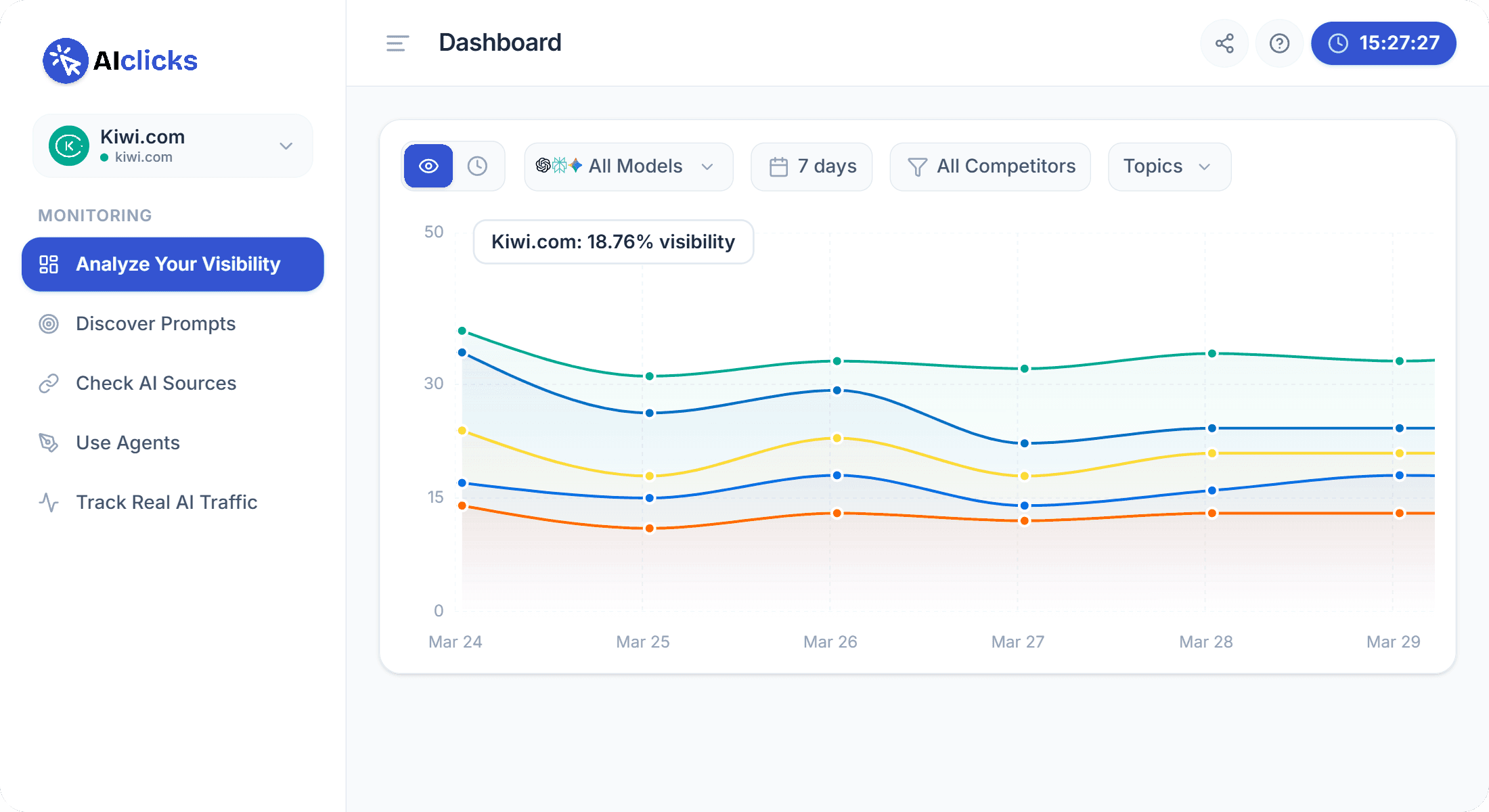The image size is (1489, 812).
Task: Open the Use Agents menu item
Action: coord(128,443)
